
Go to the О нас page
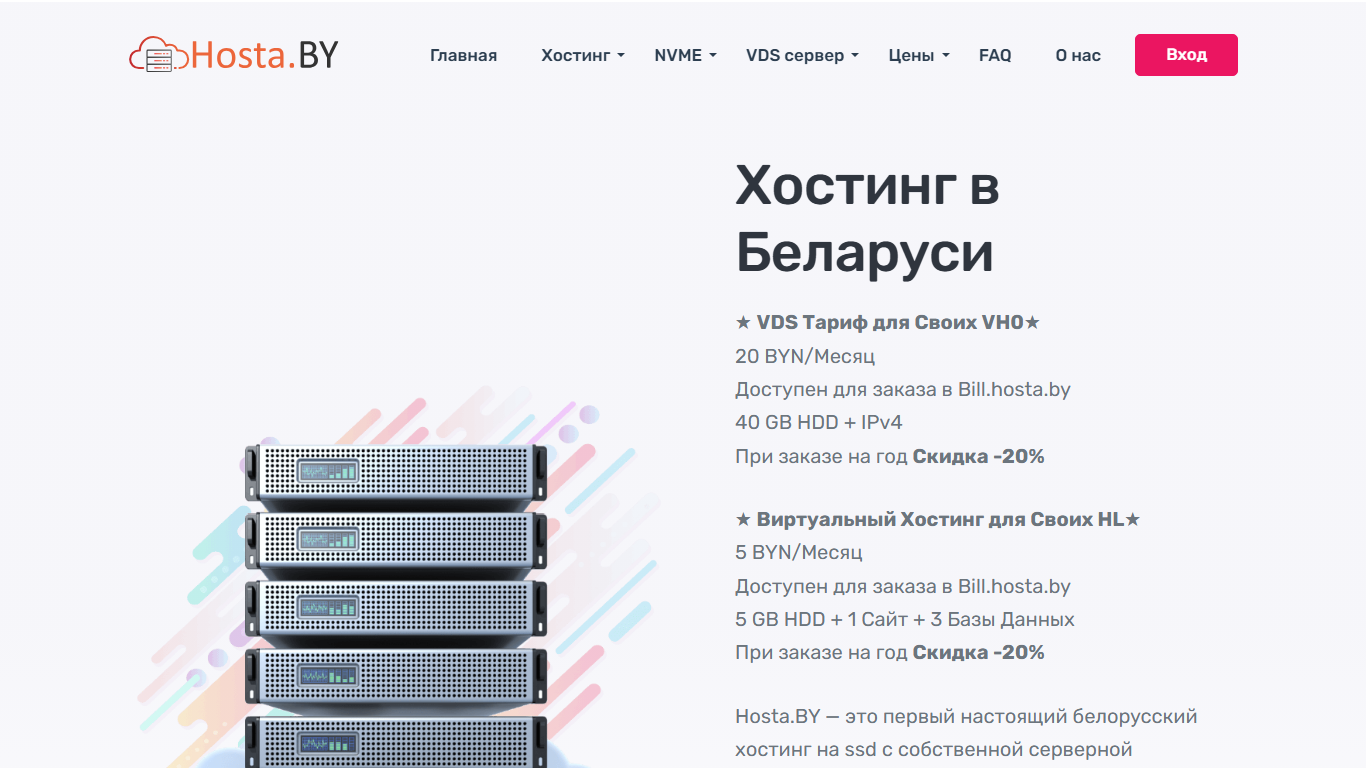[x=1078, y=56]
